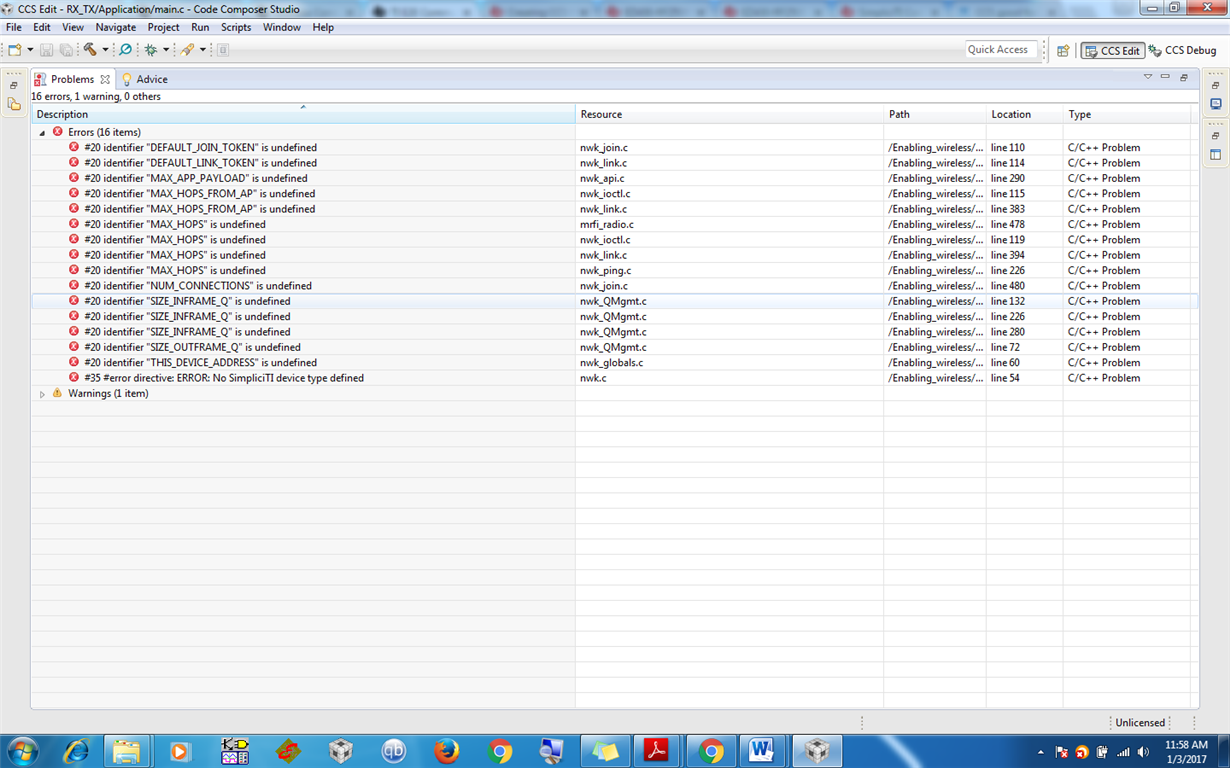Switch to CCS Debug perspective
The image size is (1230, 768).
pyautogui.click(x=1183, y=51)
